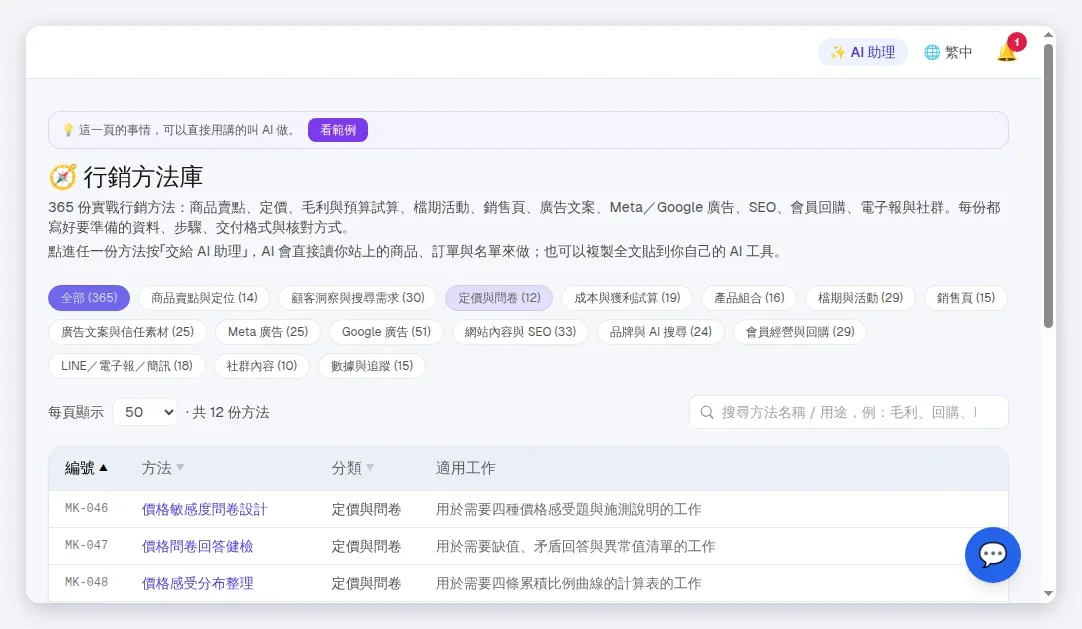Choose LINE／電子報／簡訊 (18) category

coord(126,366)
